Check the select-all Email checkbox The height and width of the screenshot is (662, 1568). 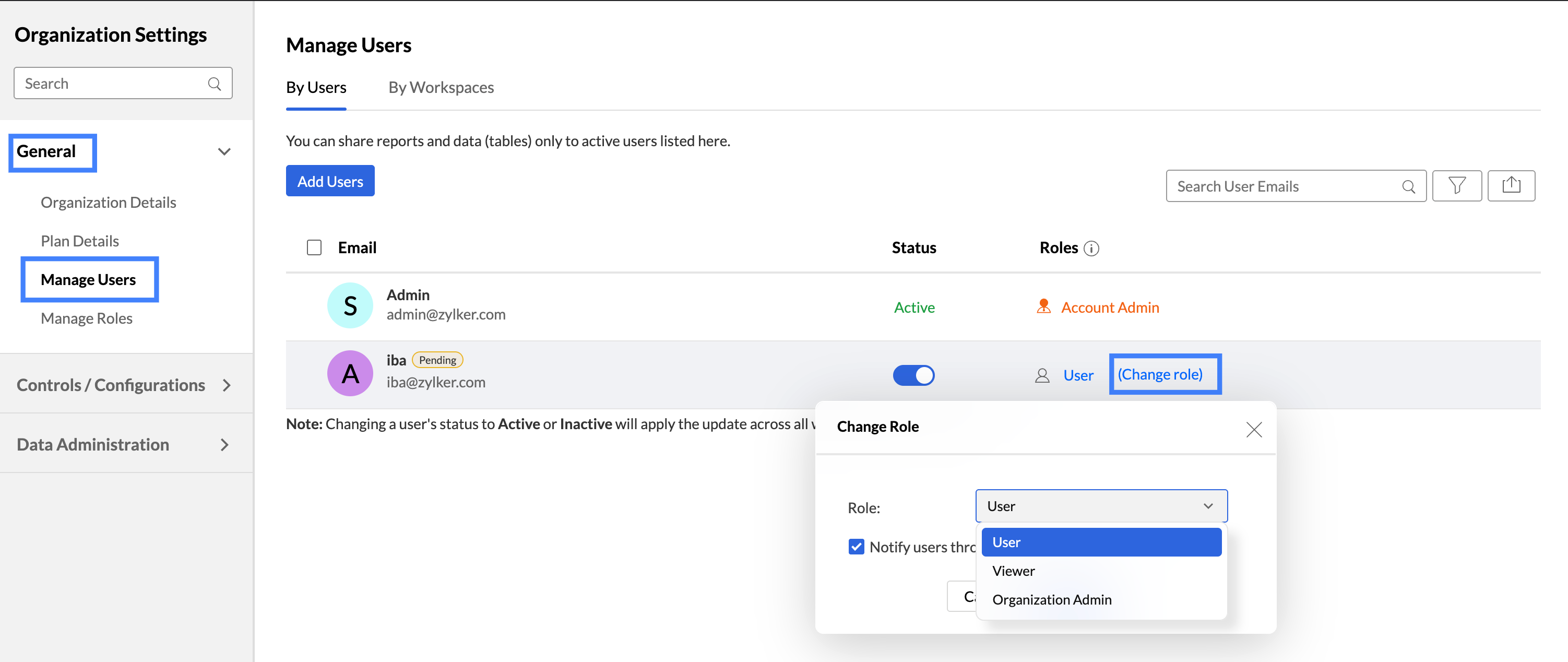point(314,248)
